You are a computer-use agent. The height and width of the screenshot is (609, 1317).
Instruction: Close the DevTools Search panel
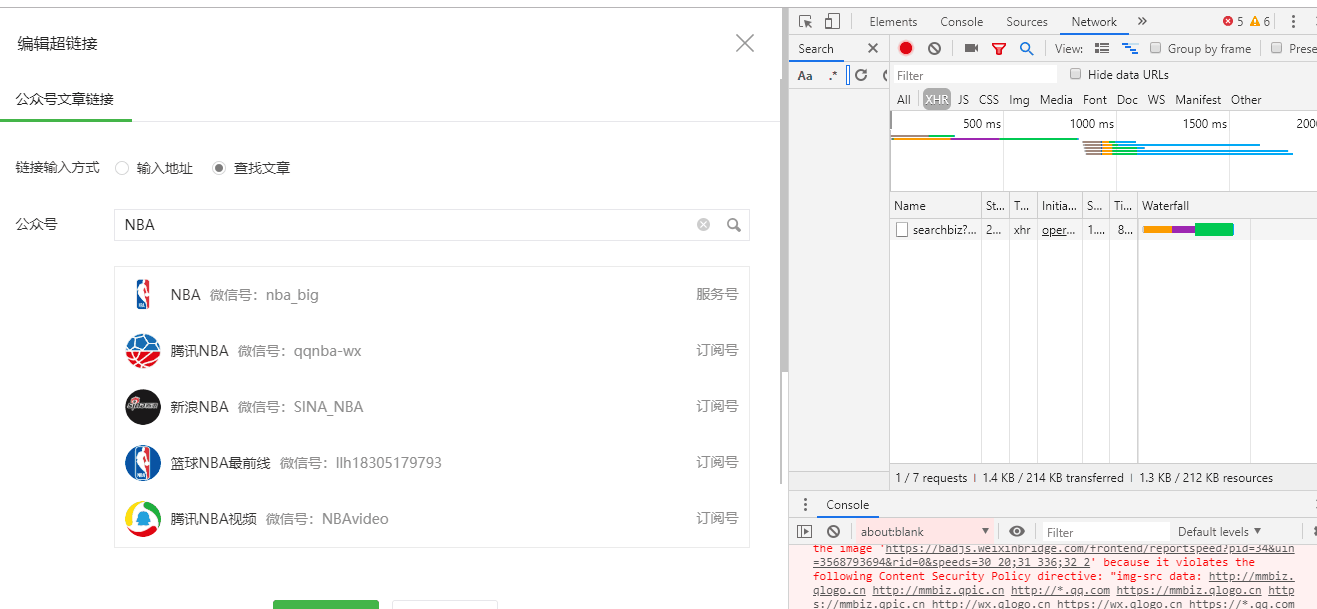tap(873, 48)
